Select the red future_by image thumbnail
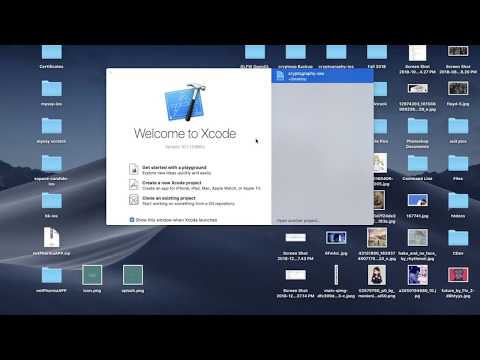Image resolution: width=480 pixels, height=360 pixels. click(x=458, y=275)
